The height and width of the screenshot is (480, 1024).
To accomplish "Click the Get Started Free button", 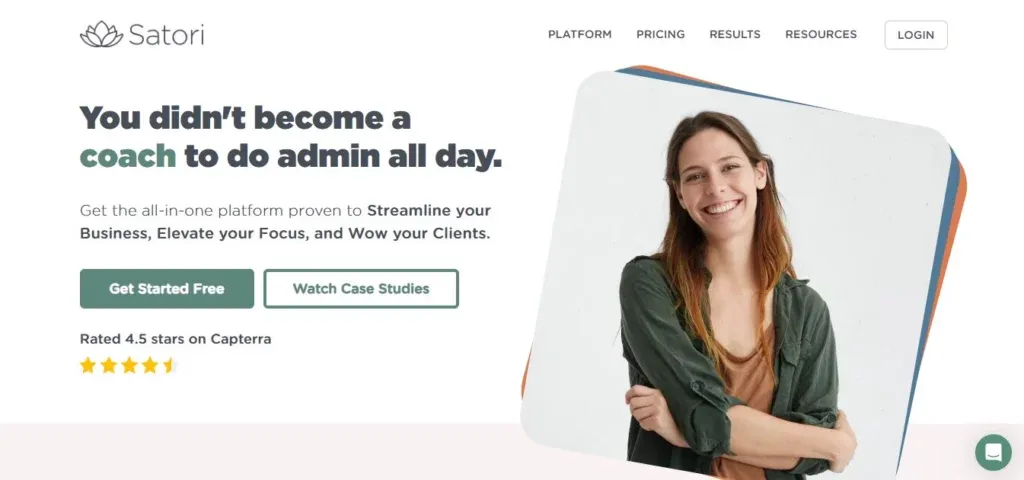I will pos(167,289).
